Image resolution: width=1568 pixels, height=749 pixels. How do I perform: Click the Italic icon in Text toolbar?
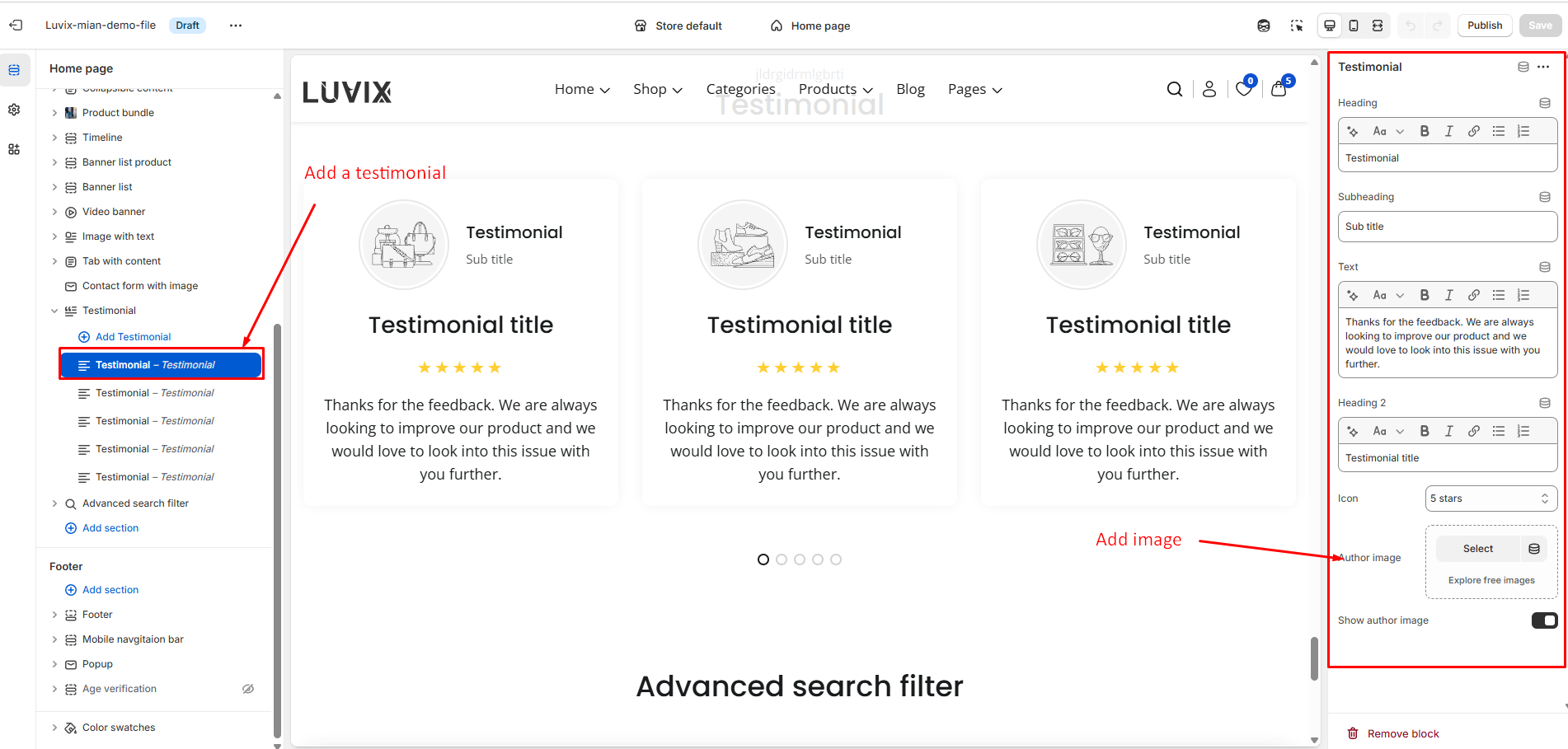[x=1448, y=295]
